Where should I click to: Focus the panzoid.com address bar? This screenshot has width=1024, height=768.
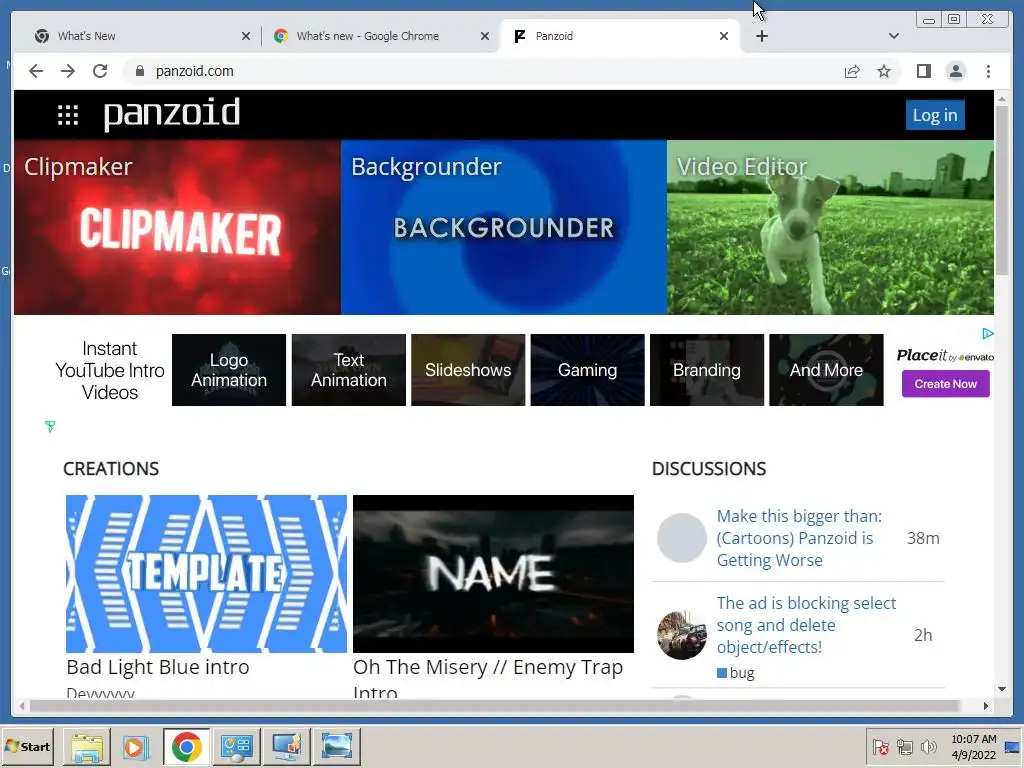point(483,71)
